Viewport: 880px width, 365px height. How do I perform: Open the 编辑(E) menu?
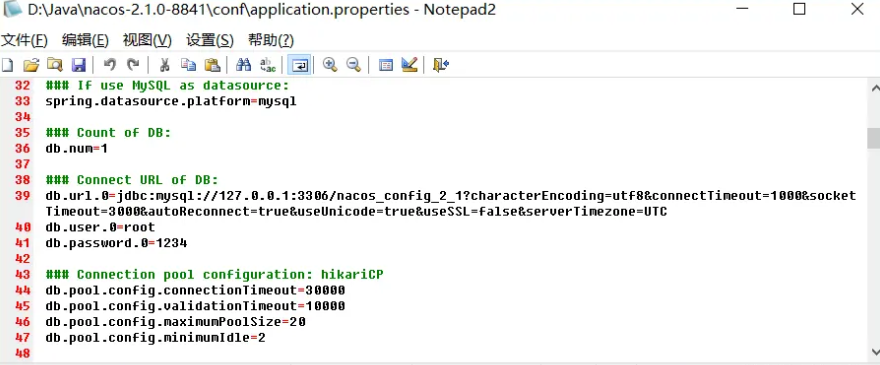[x=85, y=40]
